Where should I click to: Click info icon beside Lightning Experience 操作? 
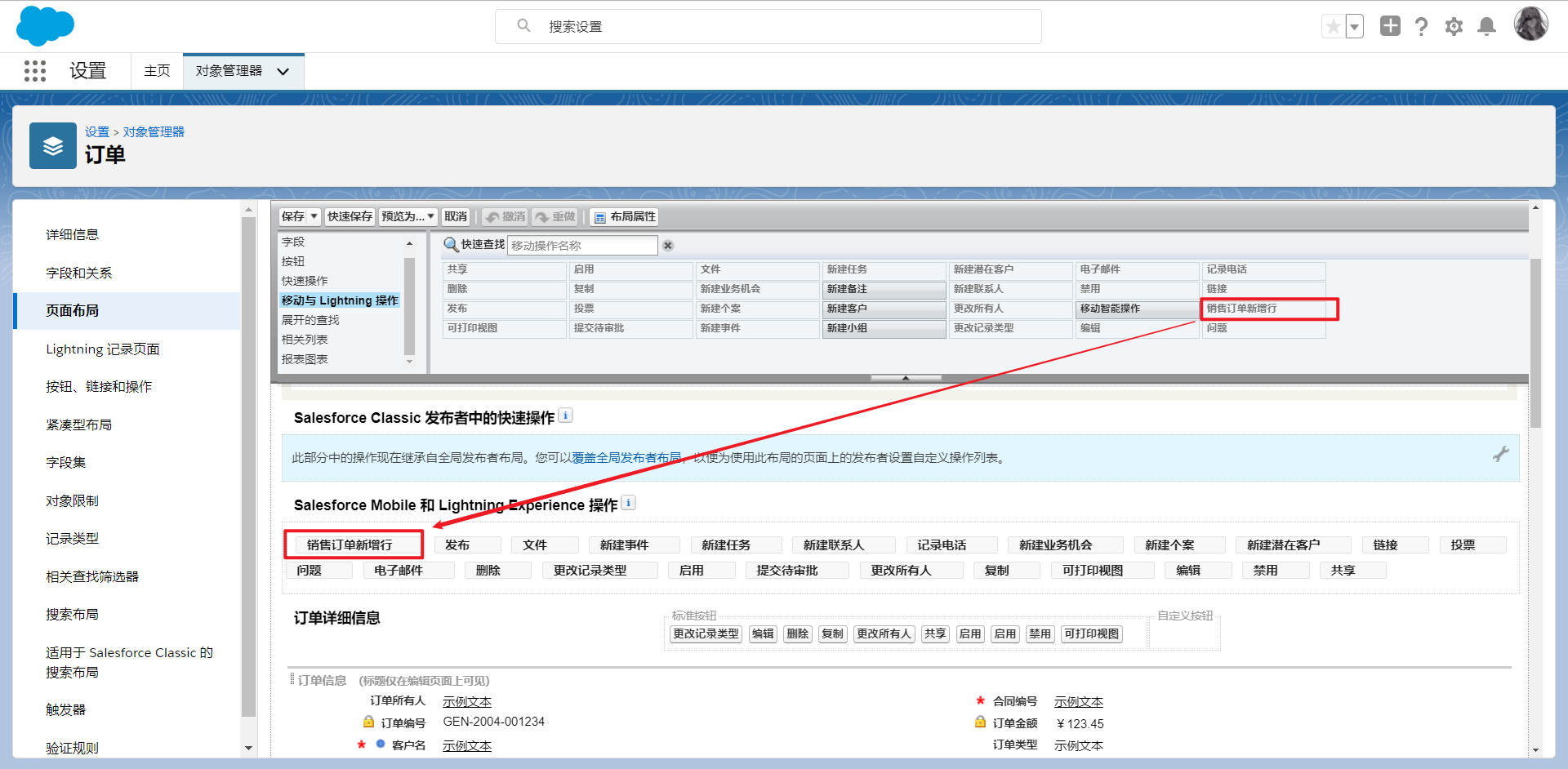coord(628,503)
